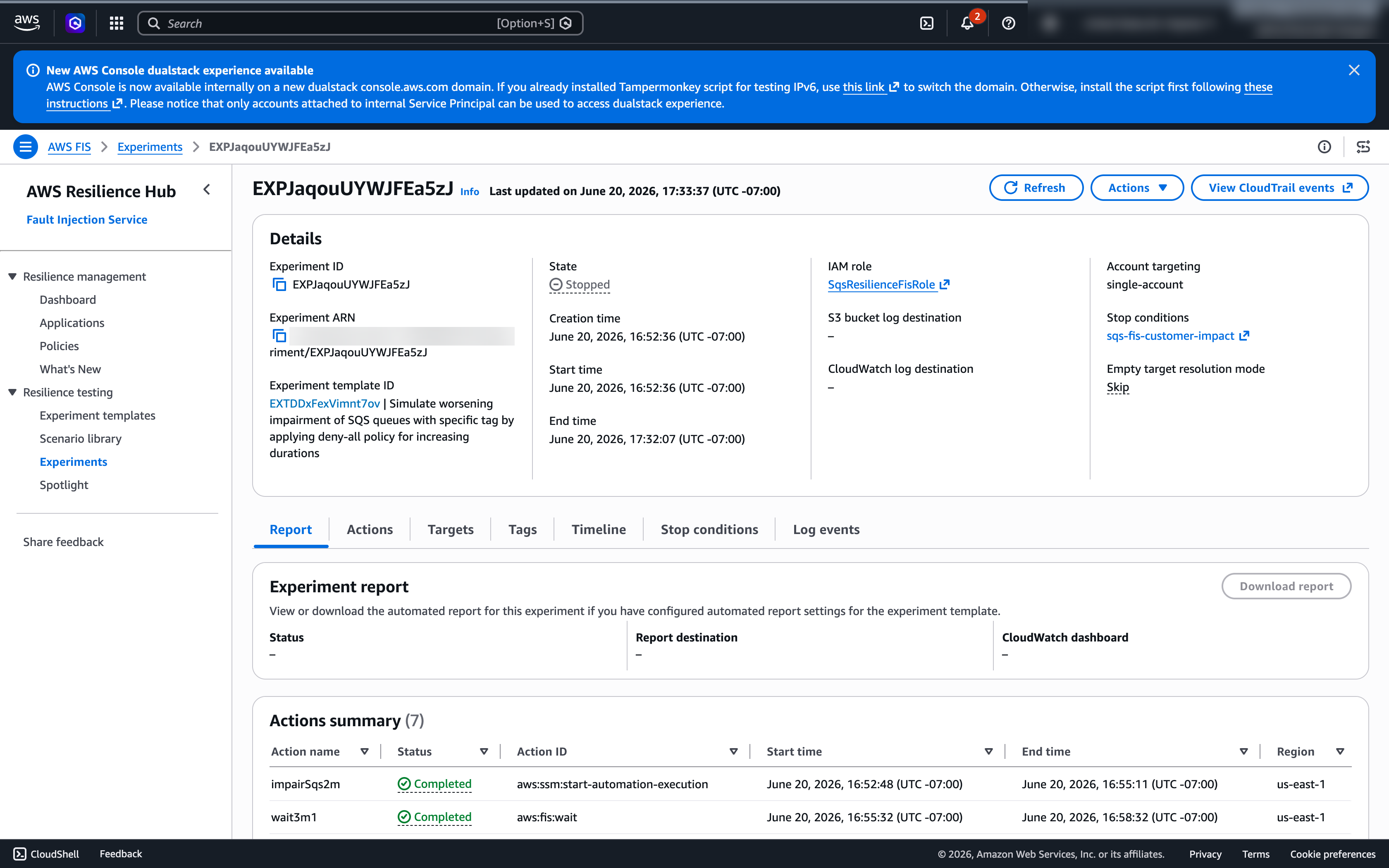Viewport: 1389px width, 868px height.
Task: Click Completed status for wait3m1
Action: (434, 817)
